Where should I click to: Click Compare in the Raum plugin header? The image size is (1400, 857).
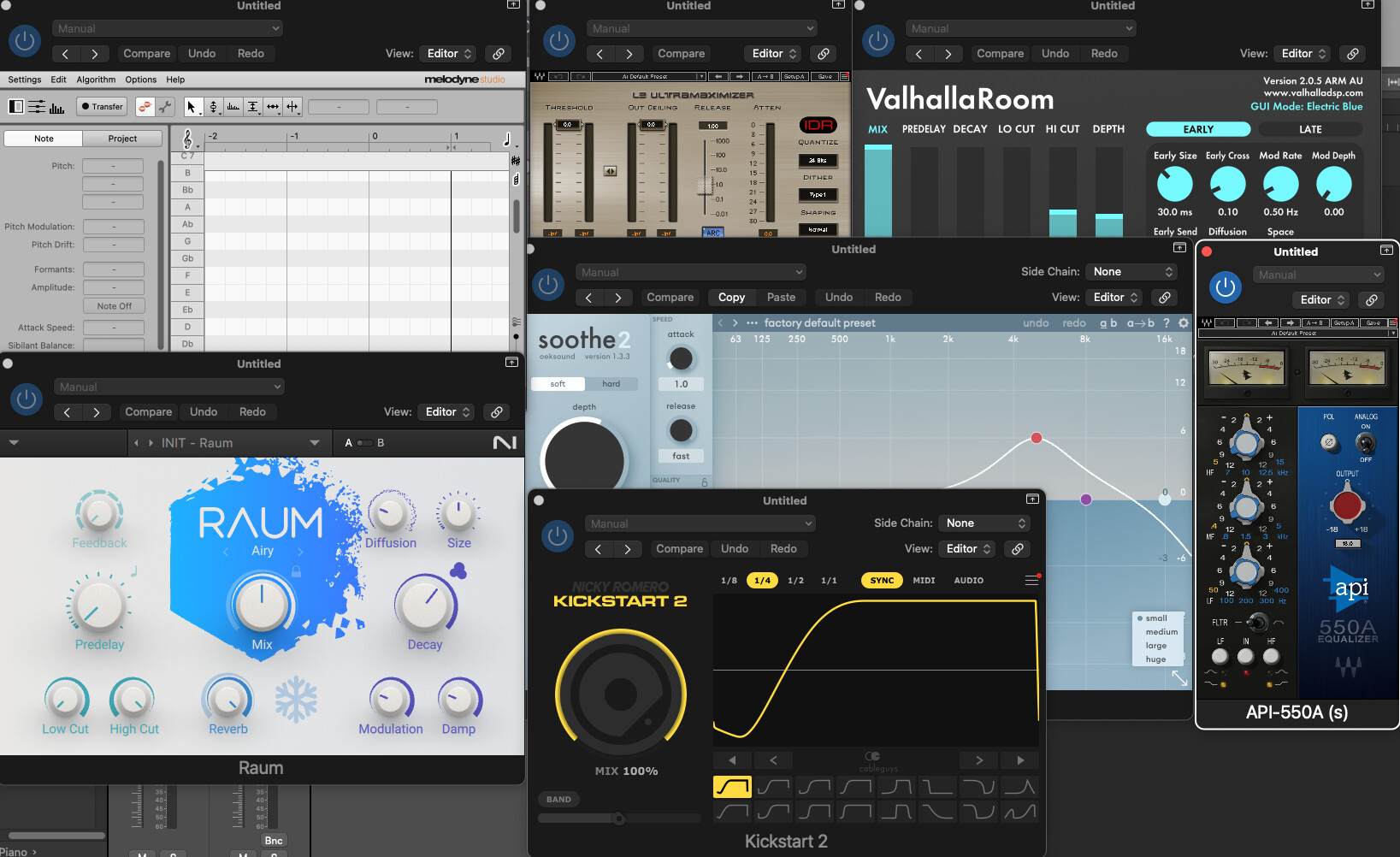149,412
